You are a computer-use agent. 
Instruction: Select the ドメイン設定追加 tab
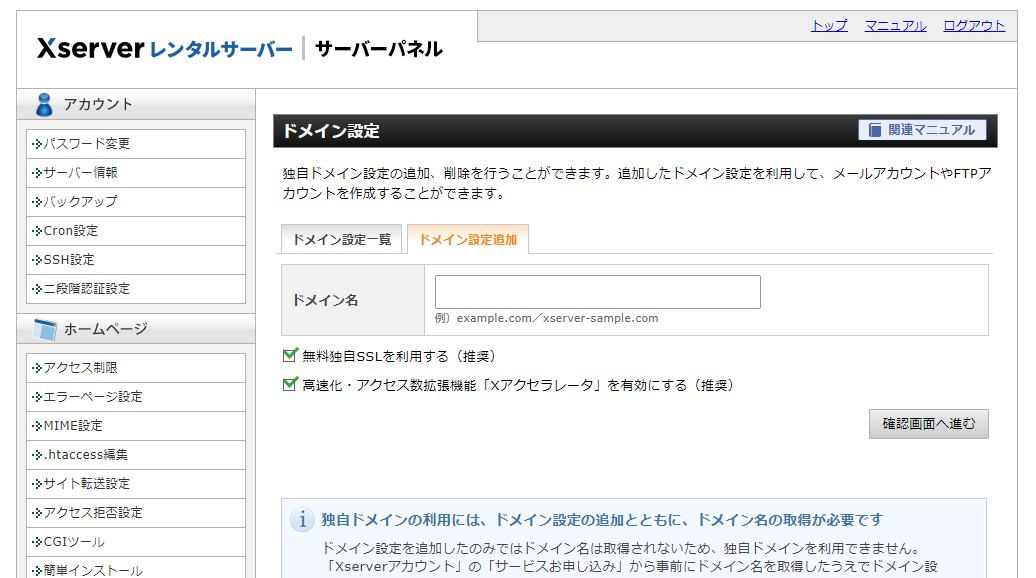click(468, 238)
